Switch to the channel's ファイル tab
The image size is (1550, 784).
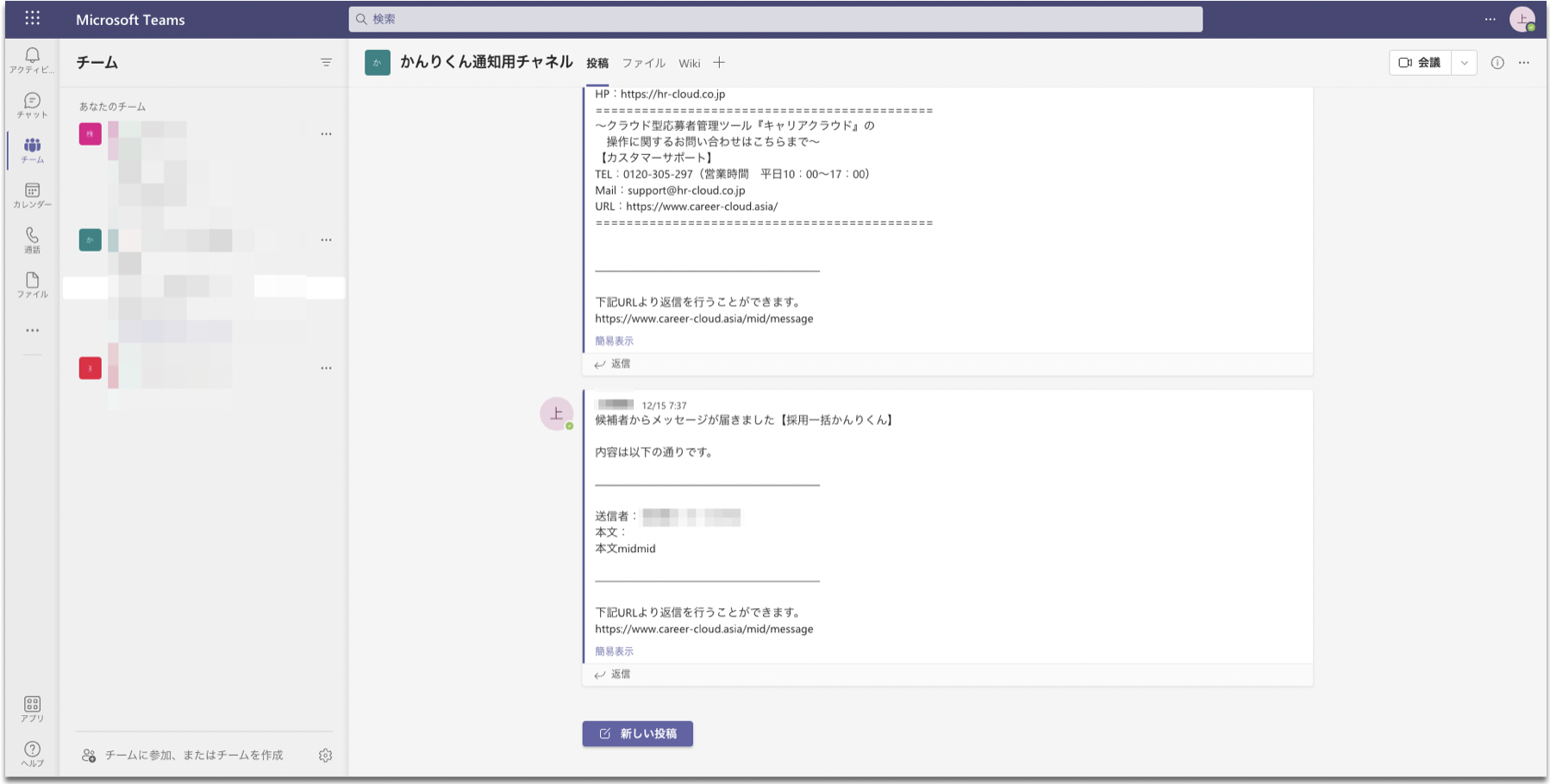[x=643, y=62]
